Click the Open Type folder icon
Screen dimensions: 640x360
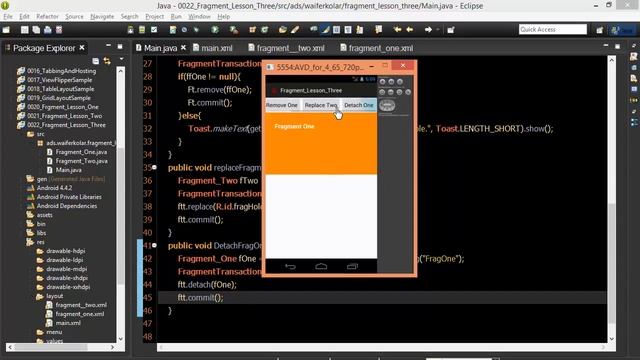coord(282,30)
